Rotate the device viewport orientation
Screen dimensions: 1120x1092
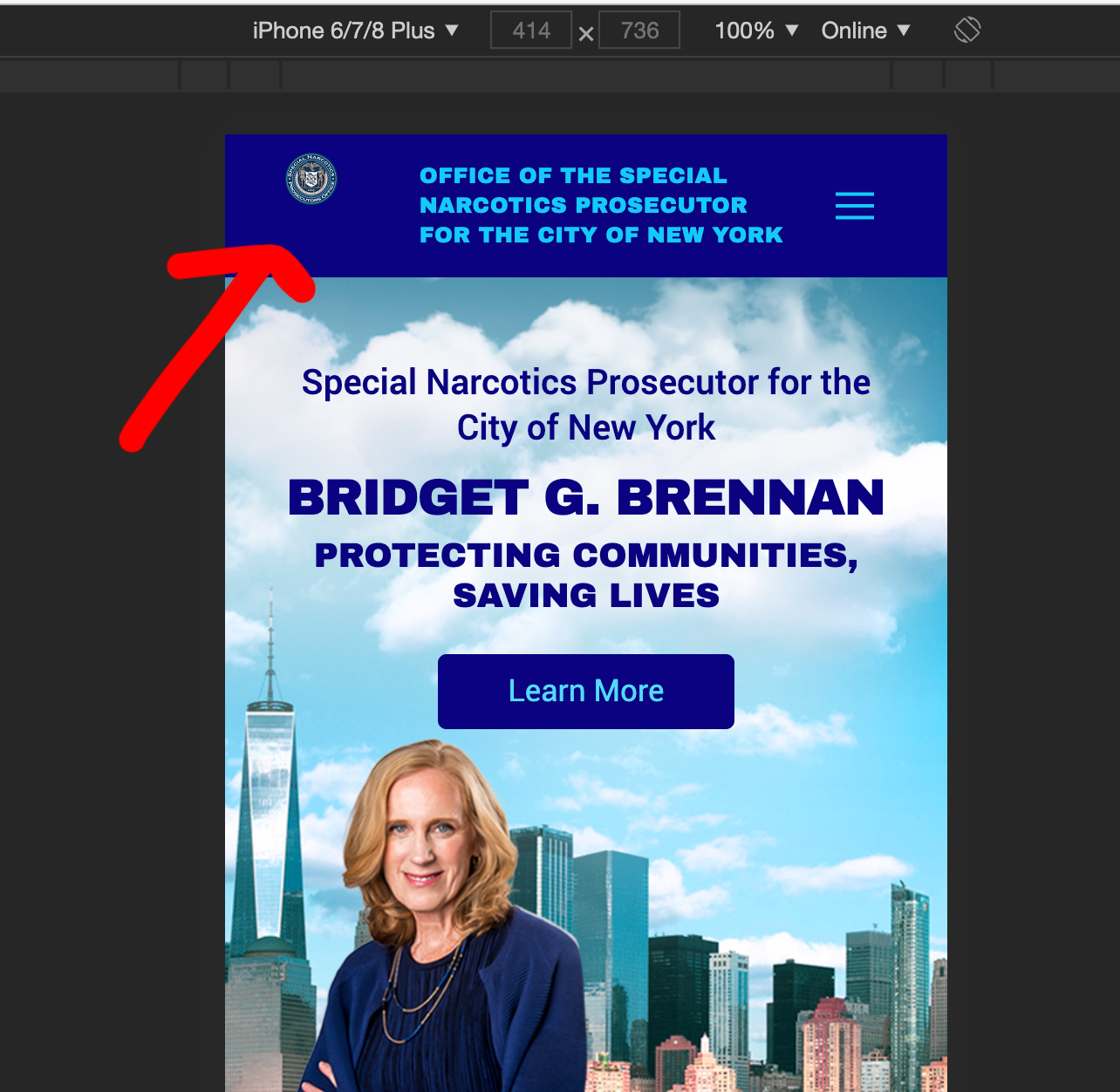tap(967, 31)
